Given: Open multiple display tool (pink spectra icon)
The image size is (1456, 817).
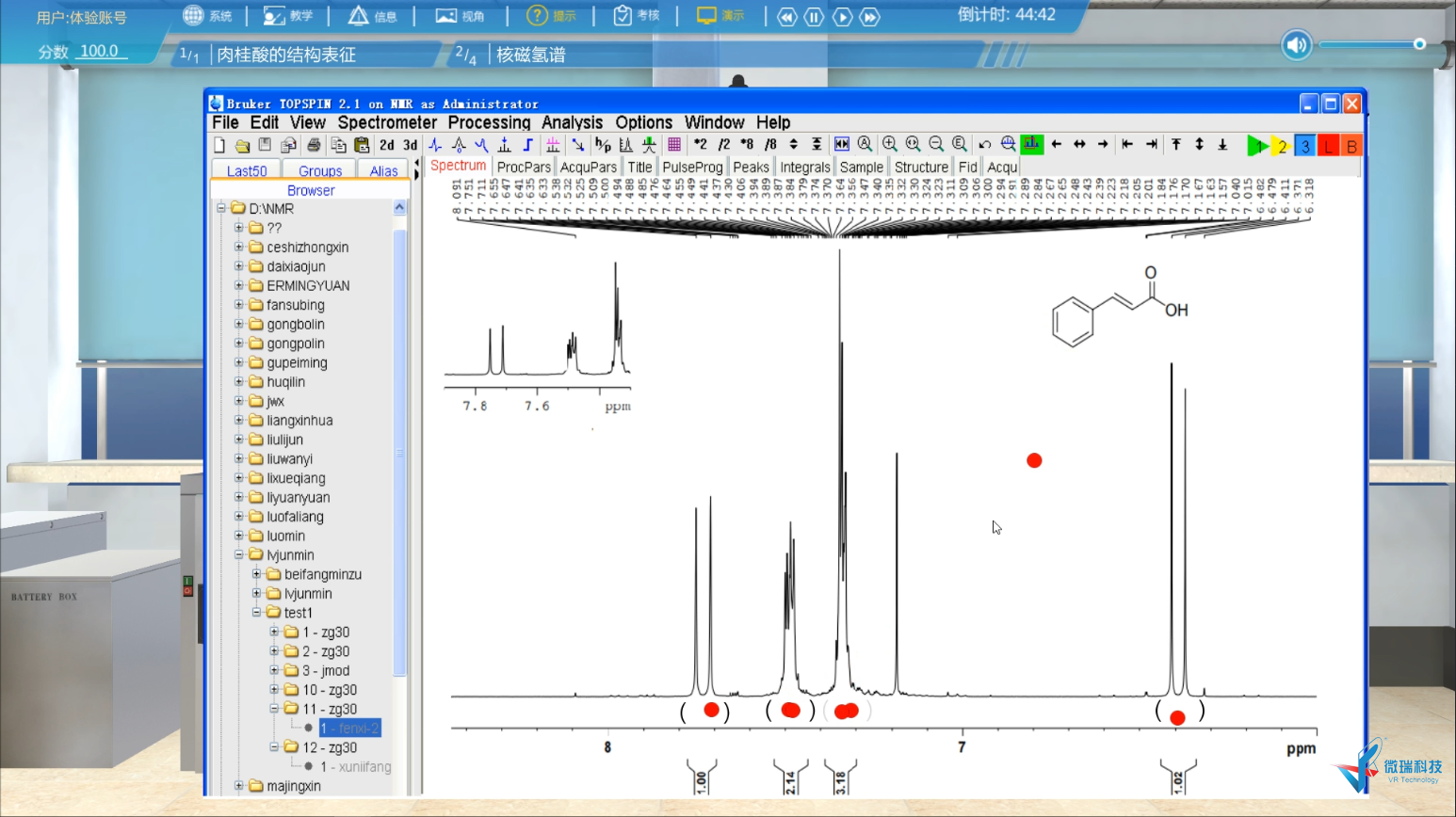Looking at the screenshot, I should 553,145.
